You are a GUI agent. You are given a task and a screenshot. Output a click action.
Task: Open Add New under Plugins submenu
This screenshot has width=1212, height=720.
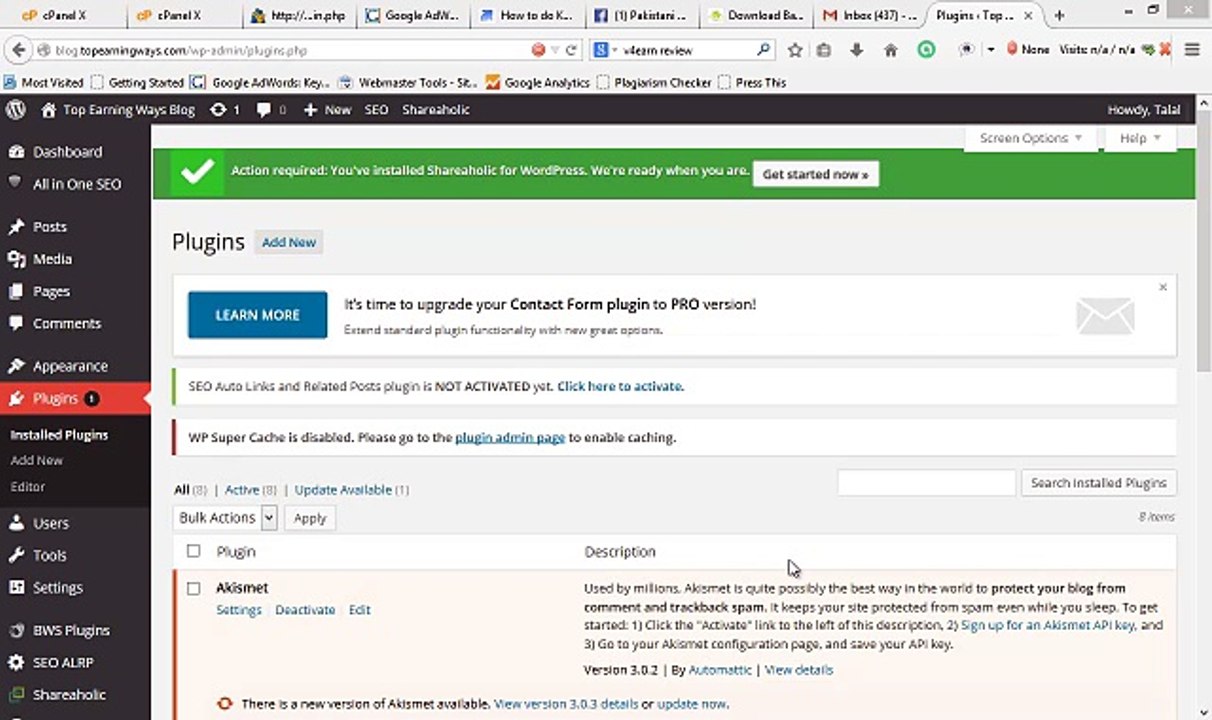[36, 460]
